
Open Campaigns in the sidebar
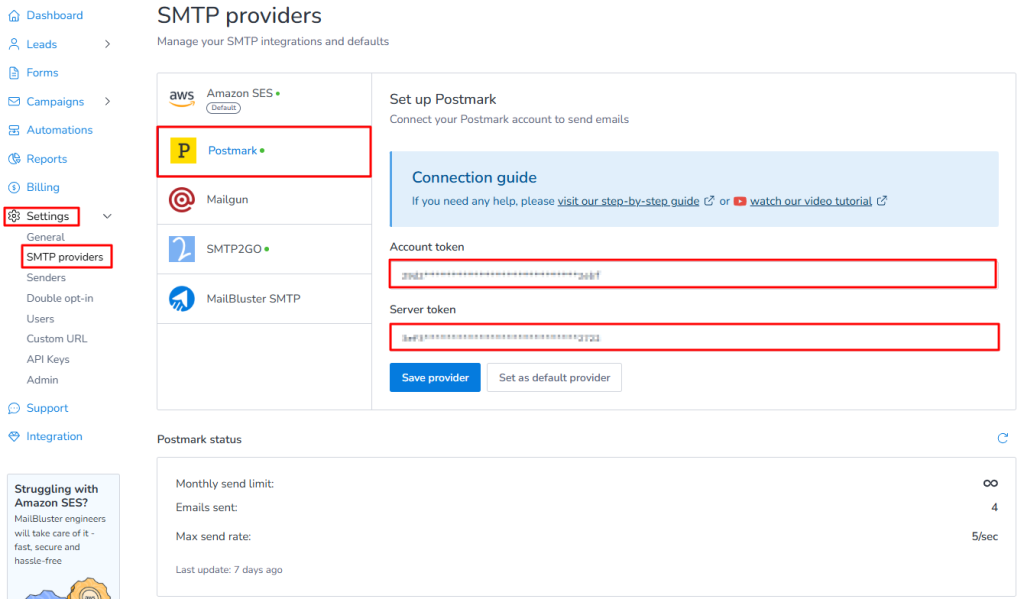pos(55,101)
